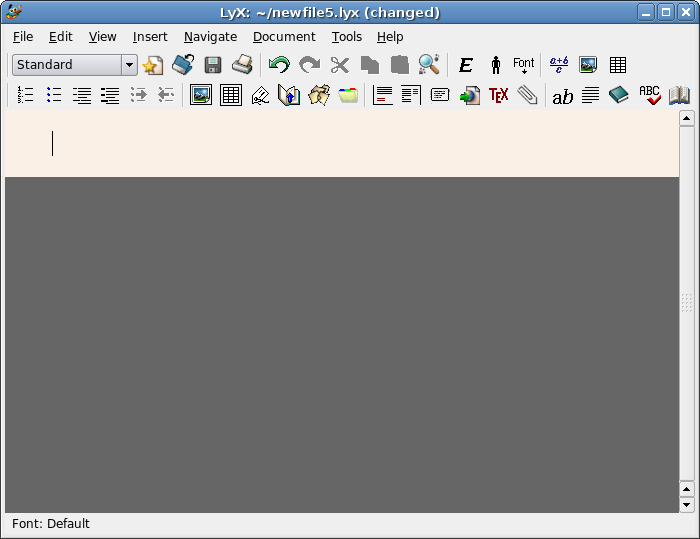
Task: Click the New document star icon
Action: pos(153,65)
